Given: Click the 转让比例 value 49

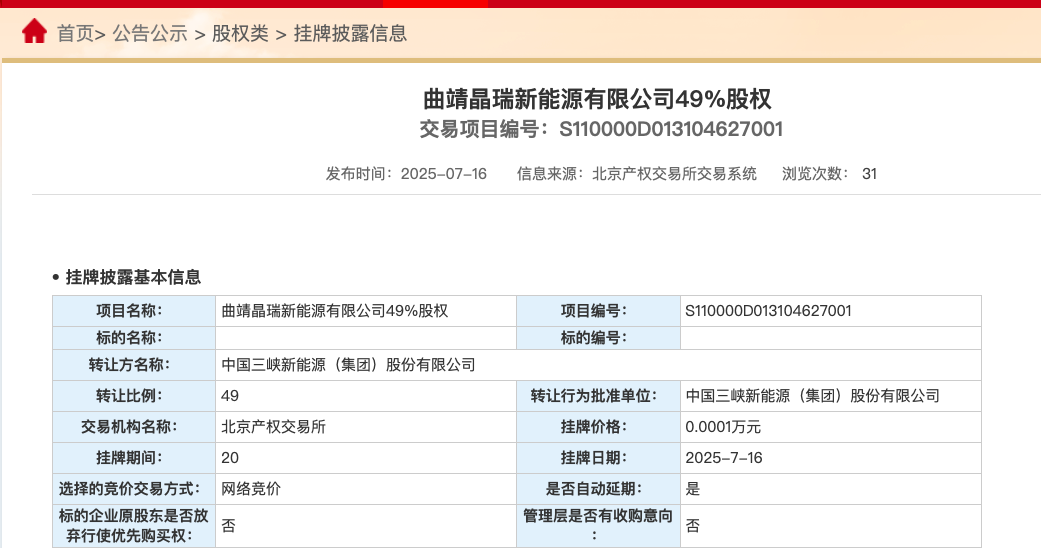Looking at the screenshot, I should 230,396.
